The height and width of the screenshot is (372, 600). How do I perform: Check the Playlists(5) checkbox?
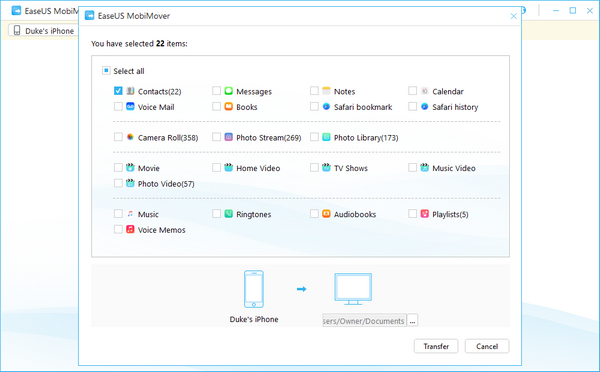[412, 214]
